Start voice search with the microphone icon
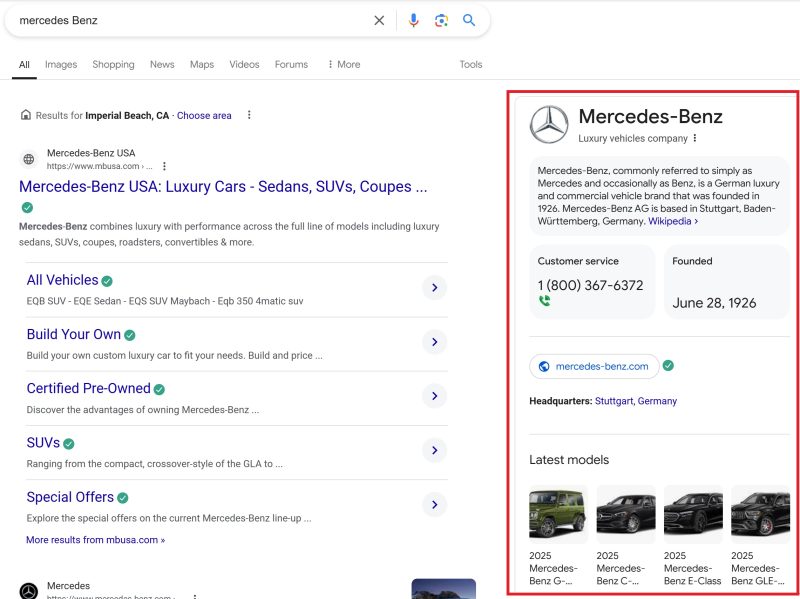800x599 pixels. point(413,20)
